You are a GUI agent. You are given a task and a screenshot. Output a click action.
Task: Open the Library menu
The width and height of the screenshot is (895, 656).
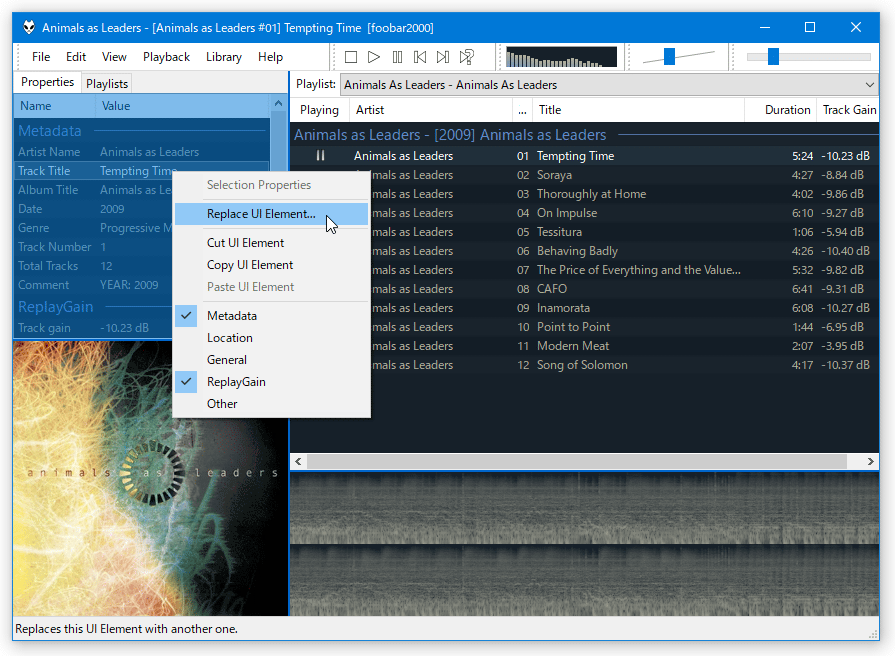[224, 57]
